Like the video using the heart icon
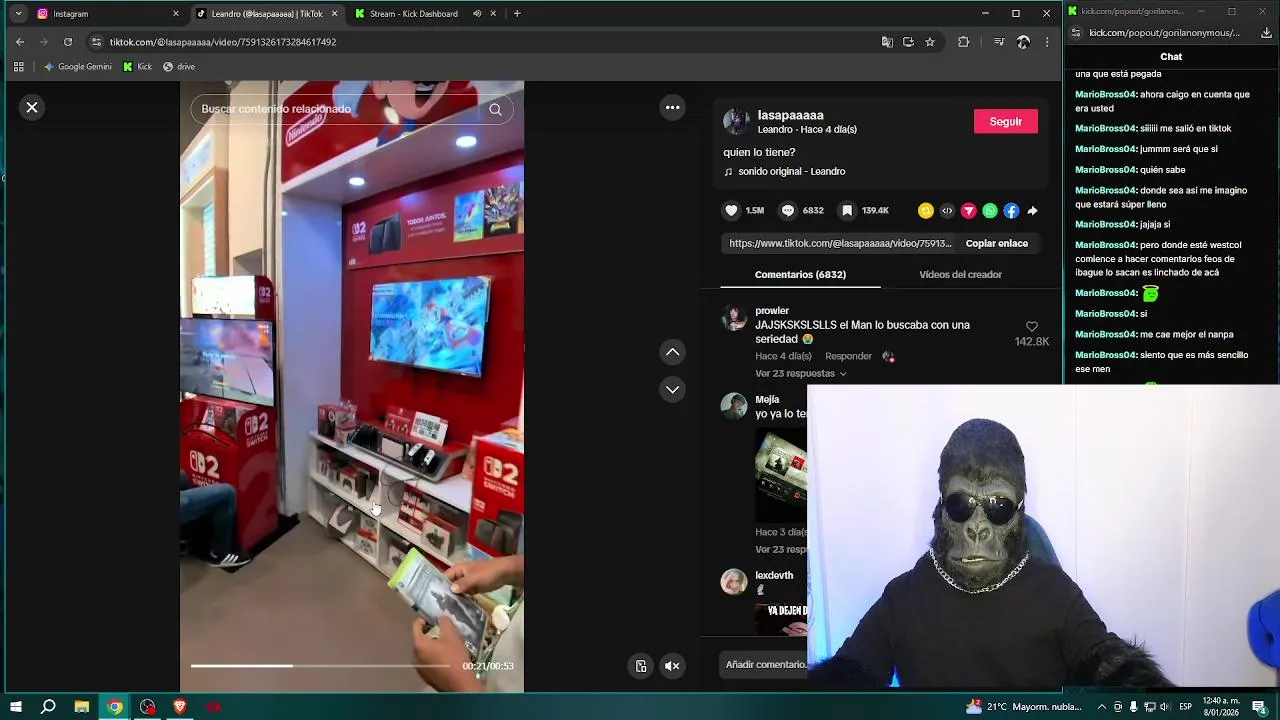 (731, 210)
